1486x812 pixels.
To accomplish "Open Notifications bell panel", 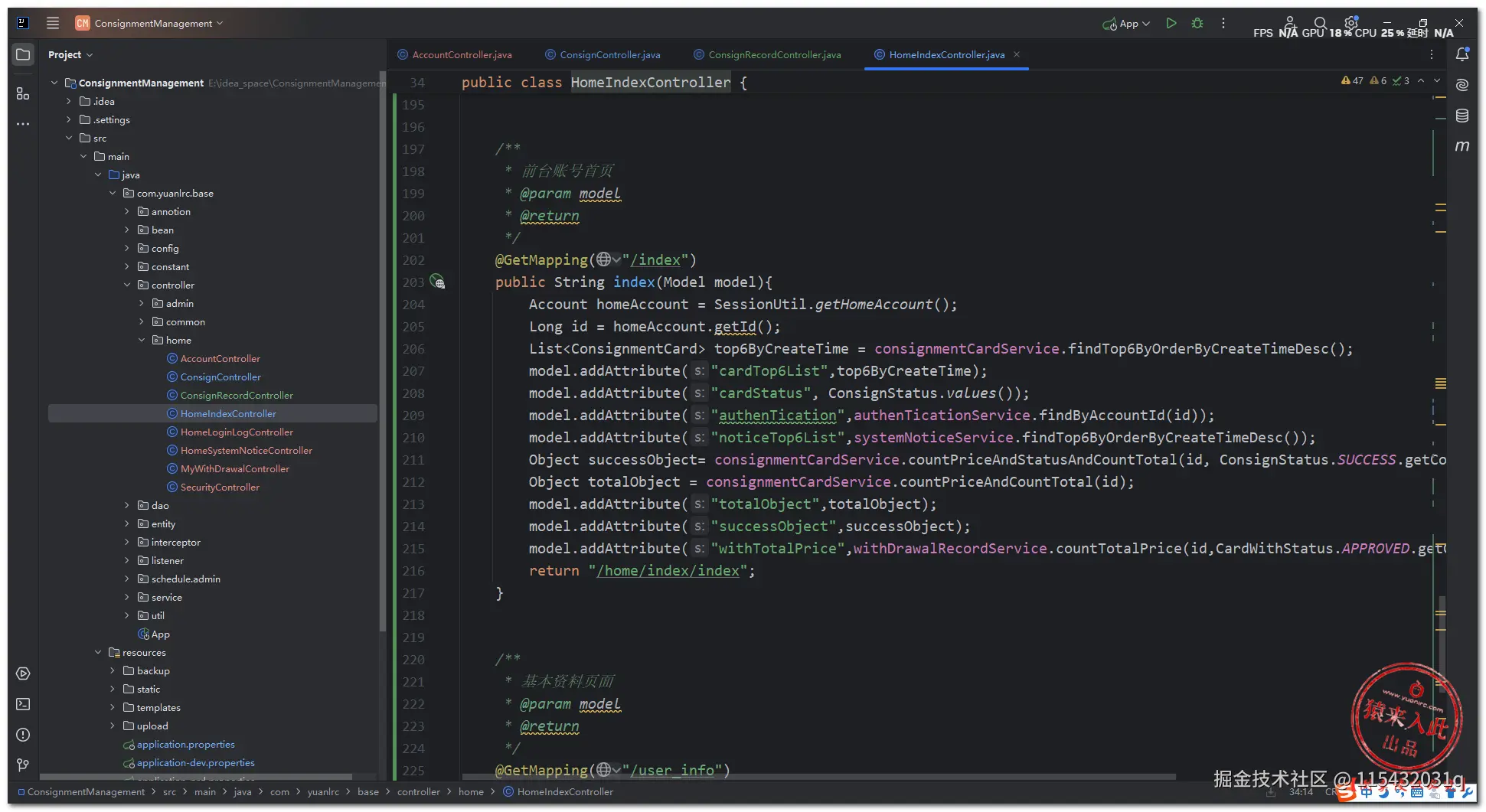I will (x=1462, y=54).
